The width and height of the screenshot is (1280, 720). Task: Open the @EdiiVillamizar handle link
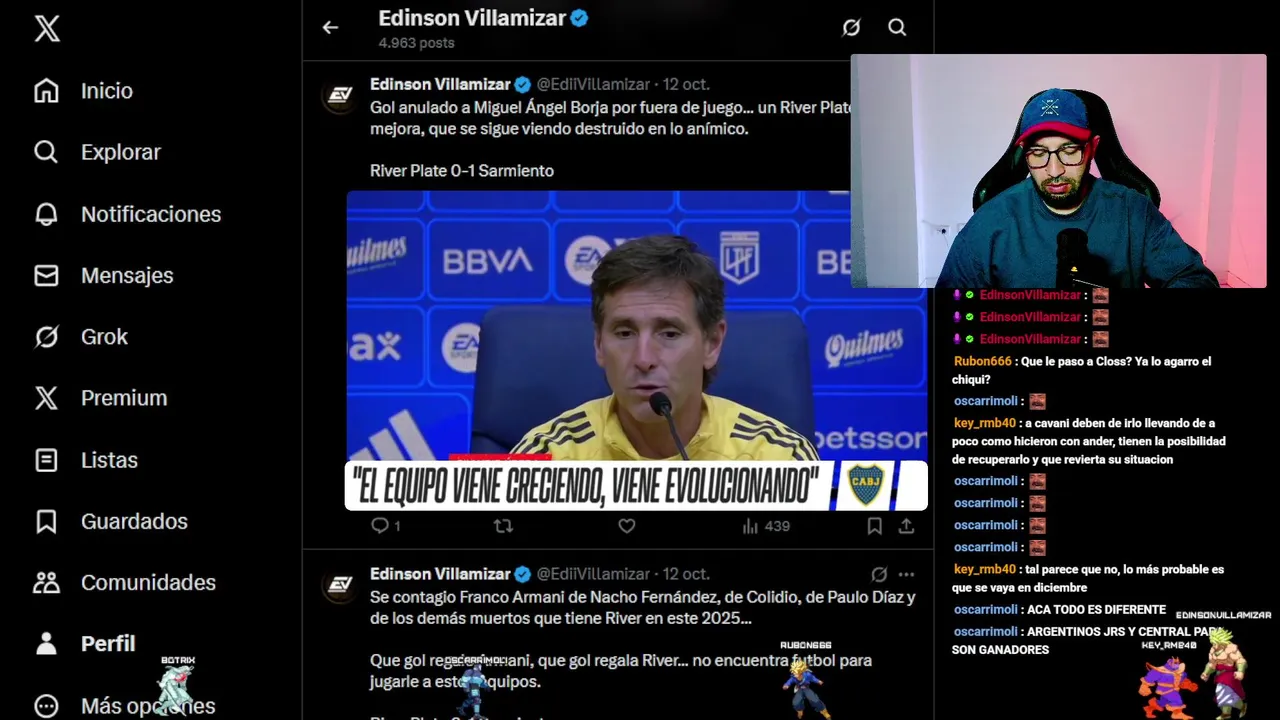pyautogui.click(x=593, y=84)
